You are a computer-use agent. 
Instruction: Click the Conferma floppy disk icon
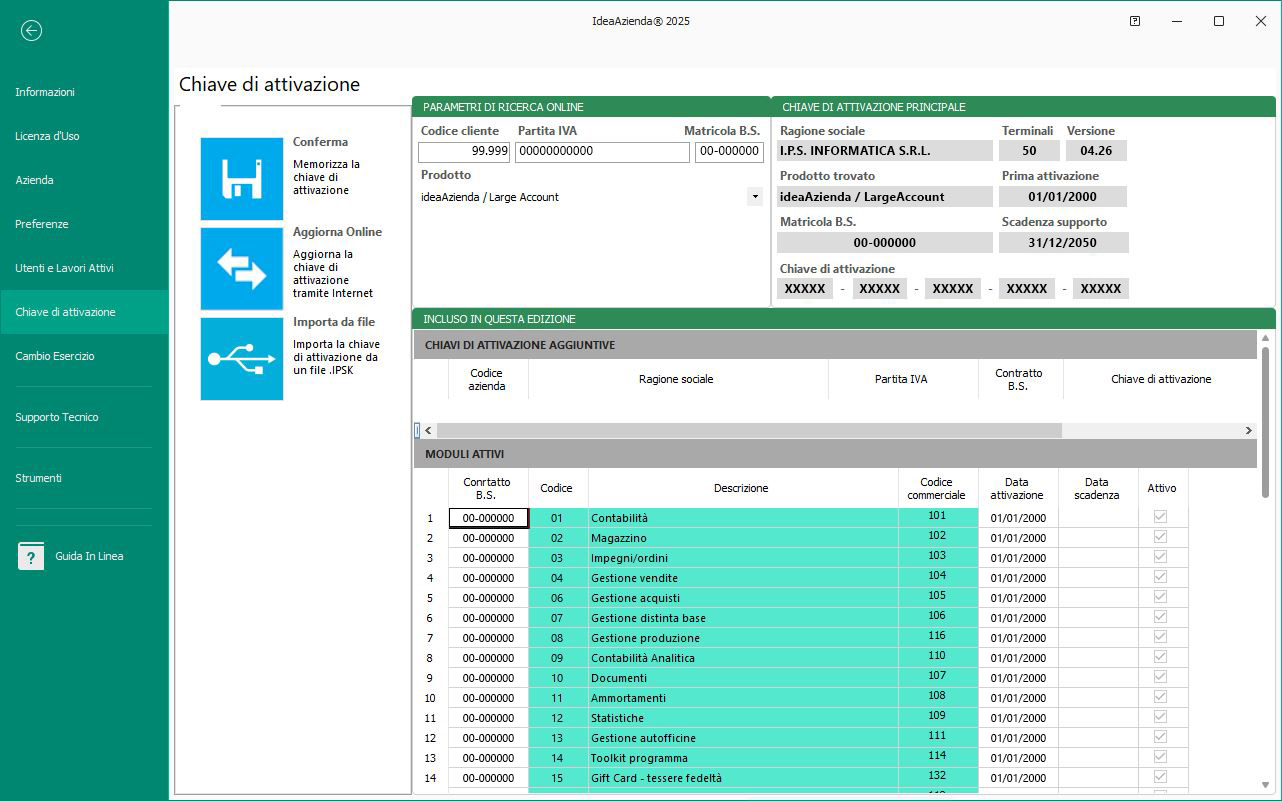click(x=242, y=179)
